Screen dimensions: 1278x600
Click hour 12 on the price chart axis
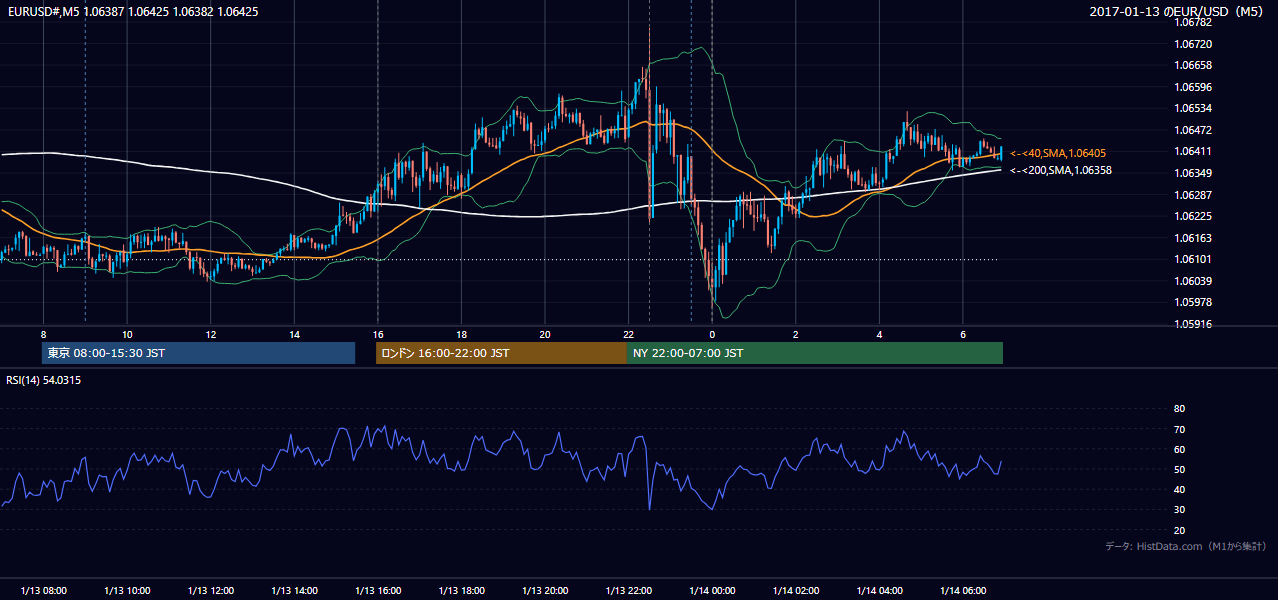(x=210, y=334)
